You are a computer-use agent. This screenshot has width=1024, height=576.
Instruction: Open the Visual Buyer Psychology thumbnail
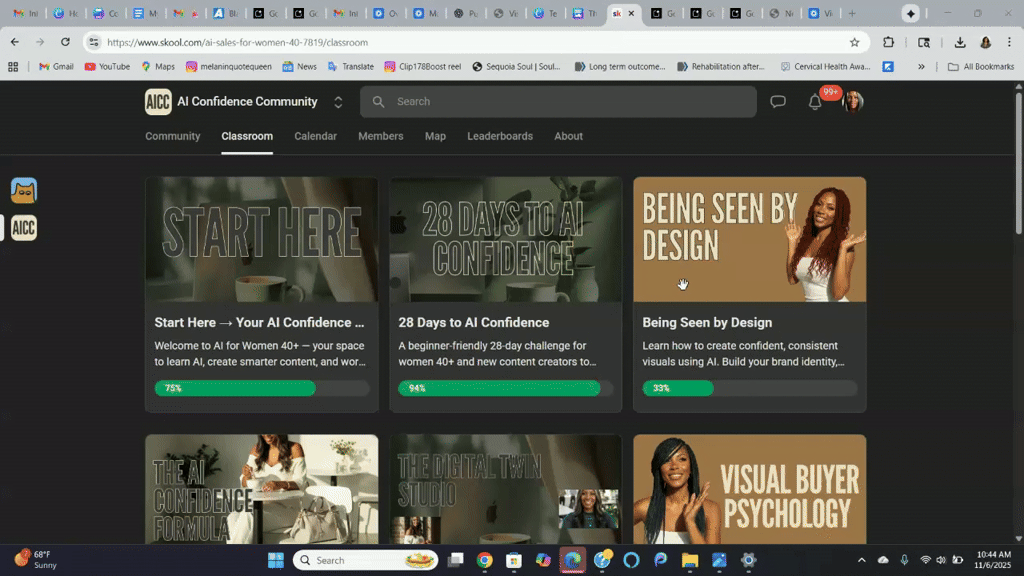tap(750, 489)
